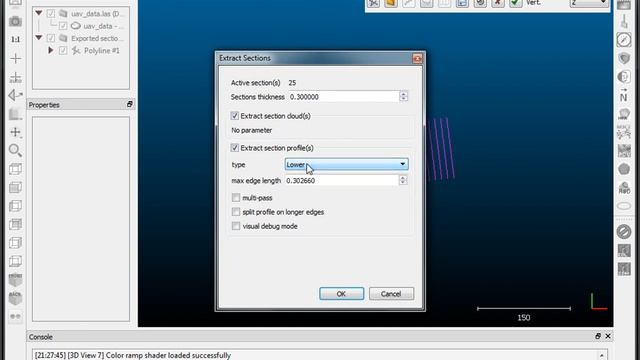Click the pick rotation center cross icon
Image resolution: width=640 pixels, height=360 pixels.
(x=16, y=132)
